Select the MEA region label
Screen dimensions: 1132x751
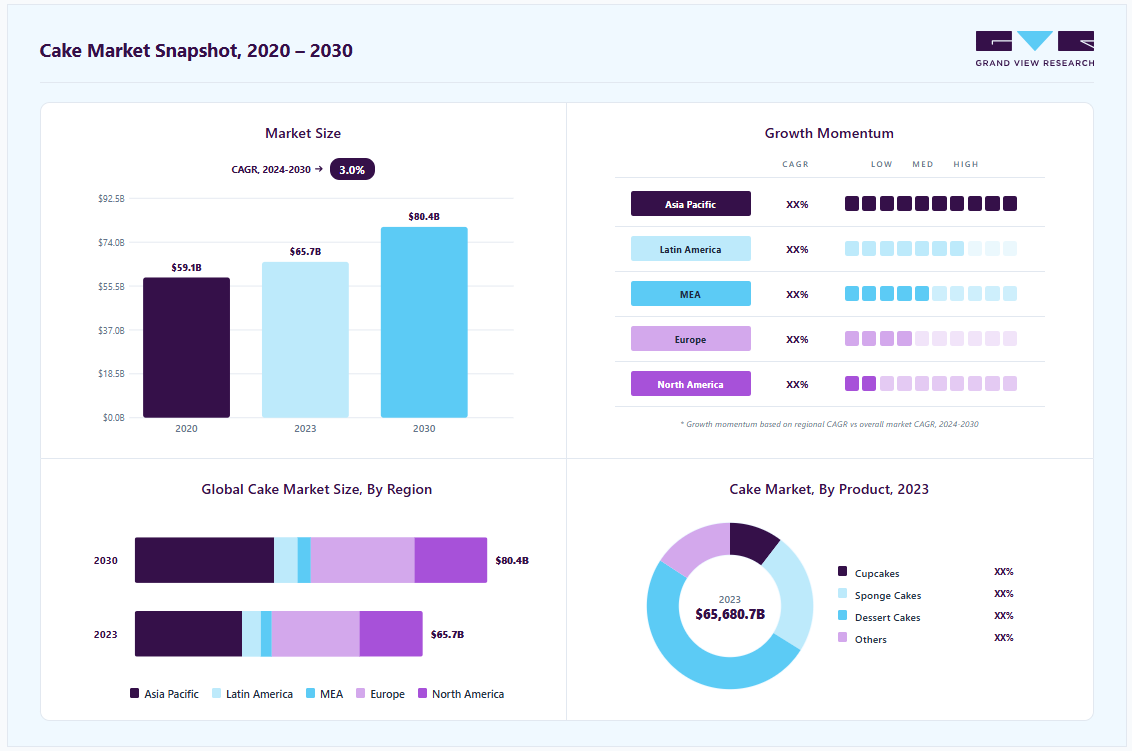click(690, 294)
